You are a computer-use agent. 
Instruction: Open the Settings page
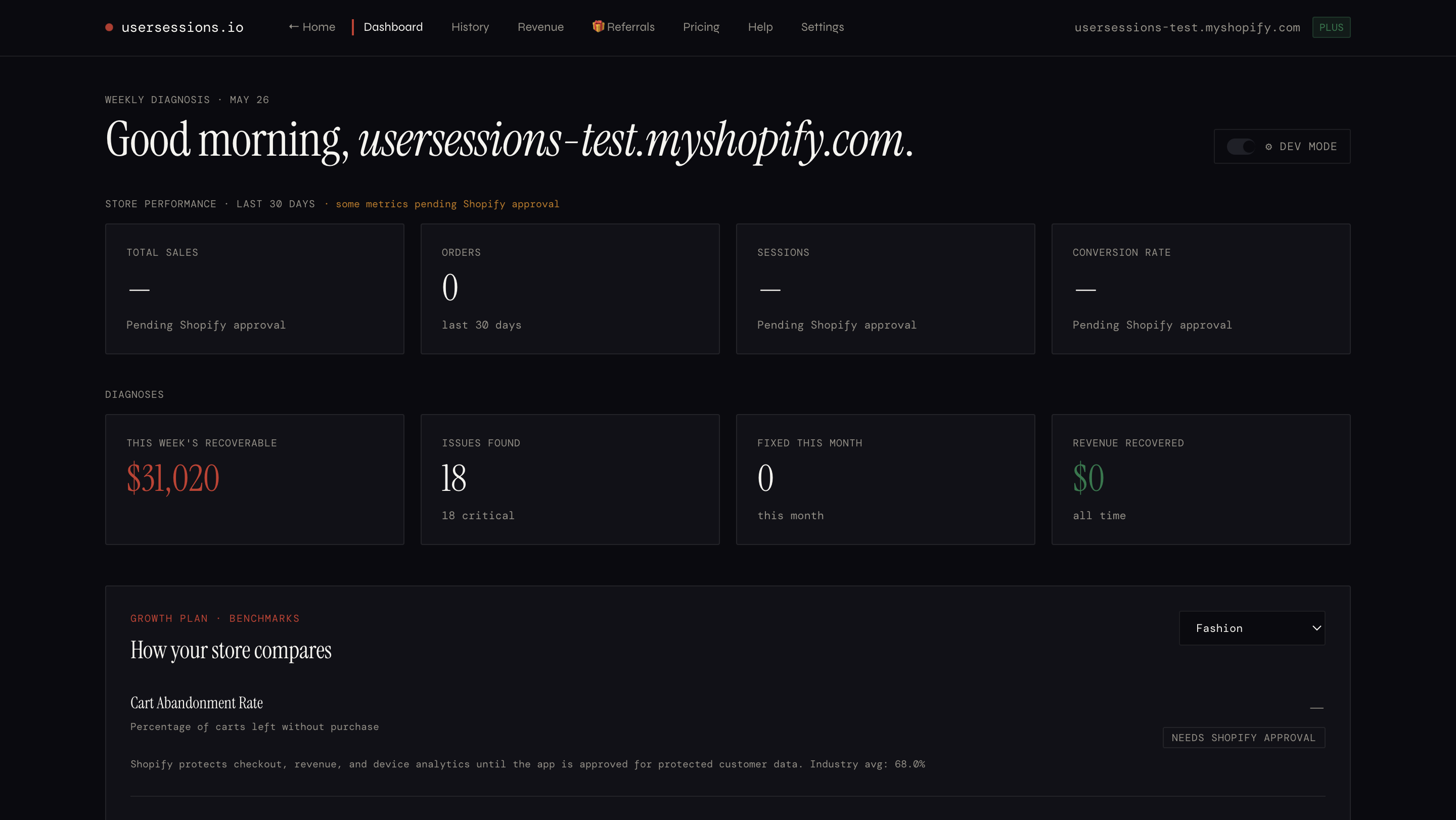(822, 27)
